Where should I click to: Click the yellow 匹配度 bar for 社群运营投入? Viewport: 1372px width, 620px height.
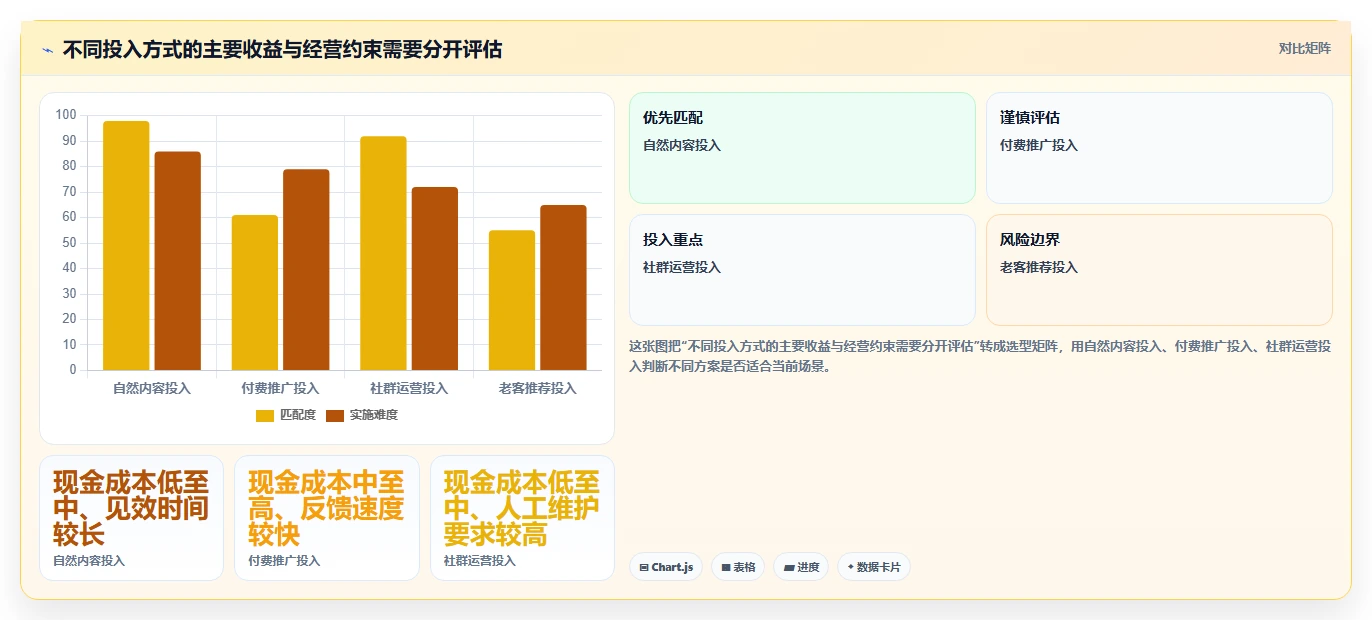(383, 253)
